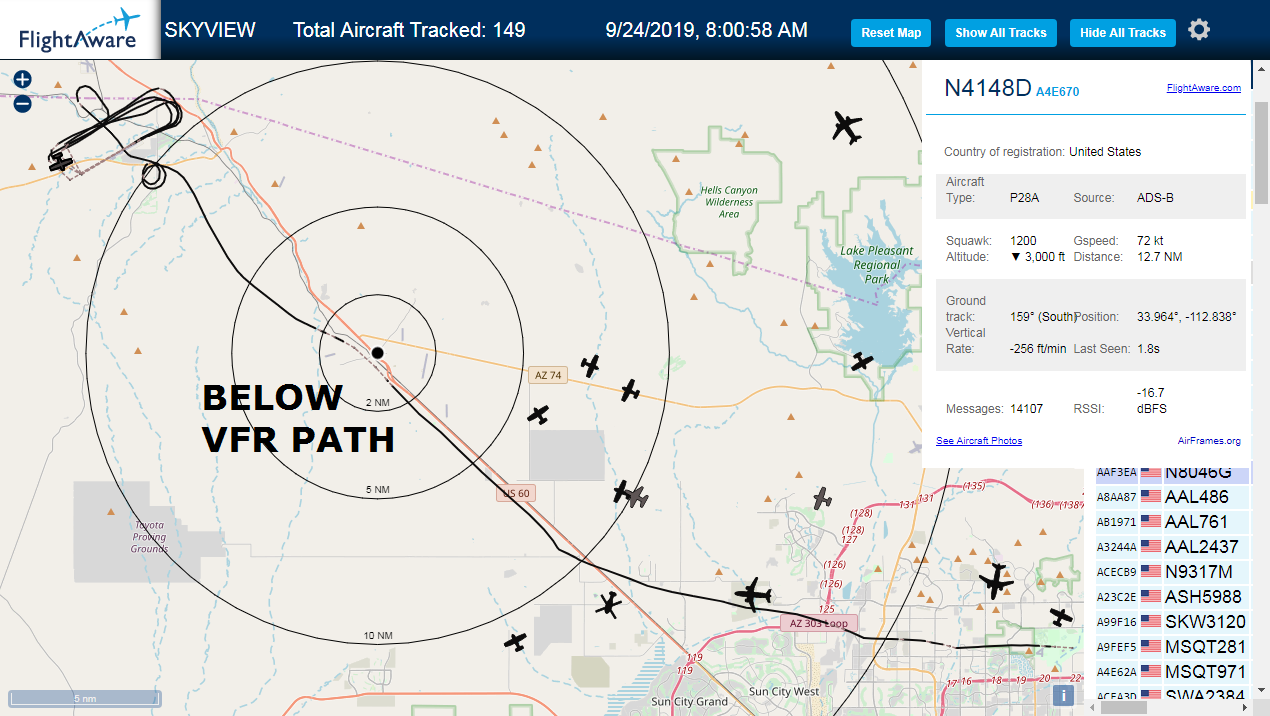Click the US flag in the ASH5988 row
Viewport: 1270px width, 716px height.
1151,597
